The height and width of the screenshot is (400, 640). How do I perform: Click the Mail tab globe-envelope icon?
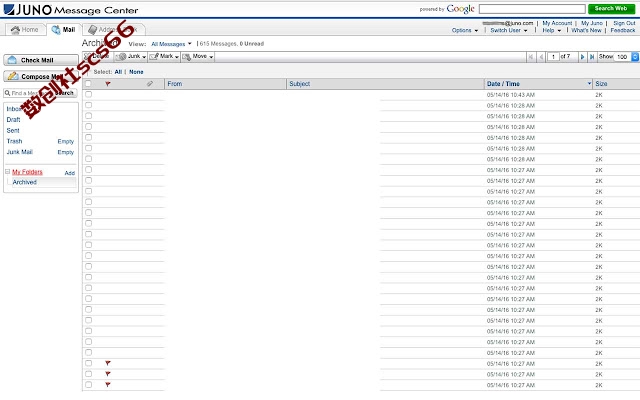point(56,29)
